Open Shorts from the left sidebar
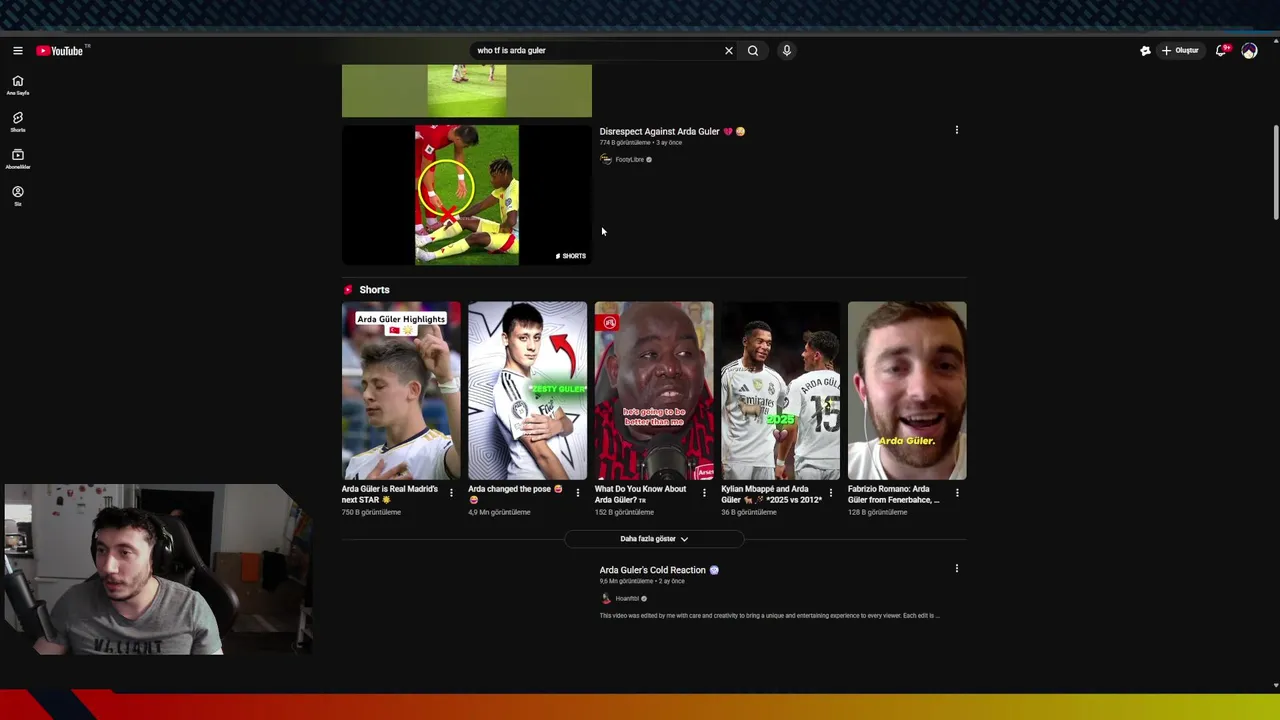 [17, 123]
